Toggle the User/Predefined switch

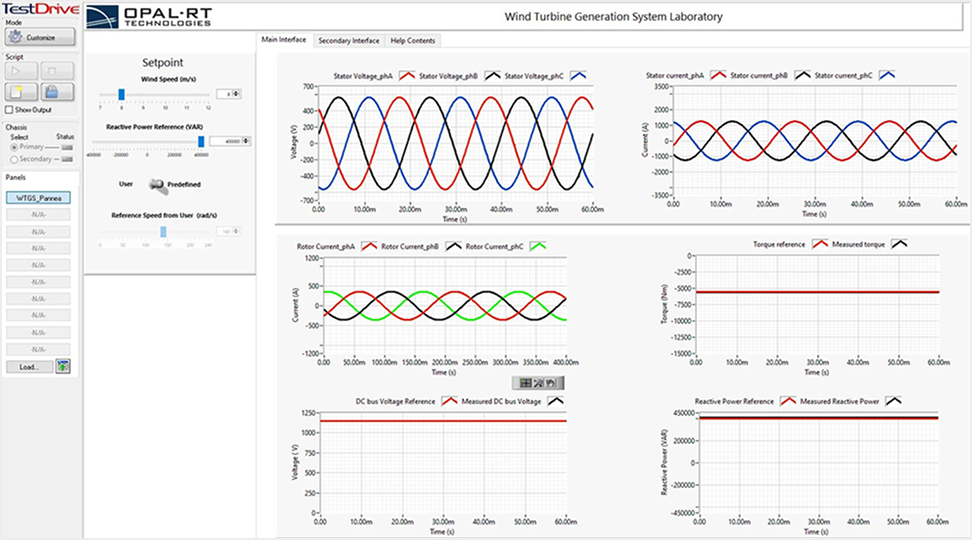155,184
